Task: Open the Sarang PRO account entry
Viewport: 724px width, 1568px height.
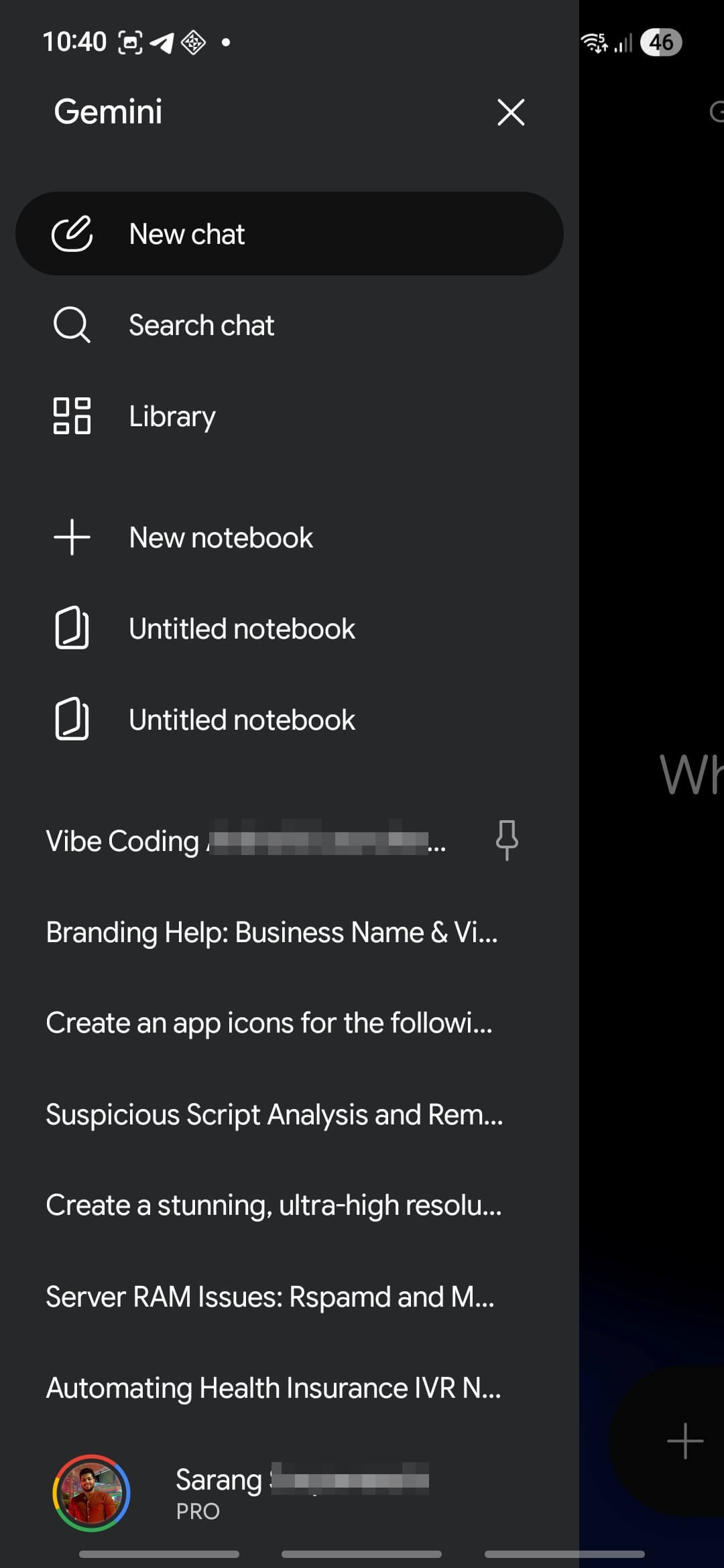Action: (290, 1493)
